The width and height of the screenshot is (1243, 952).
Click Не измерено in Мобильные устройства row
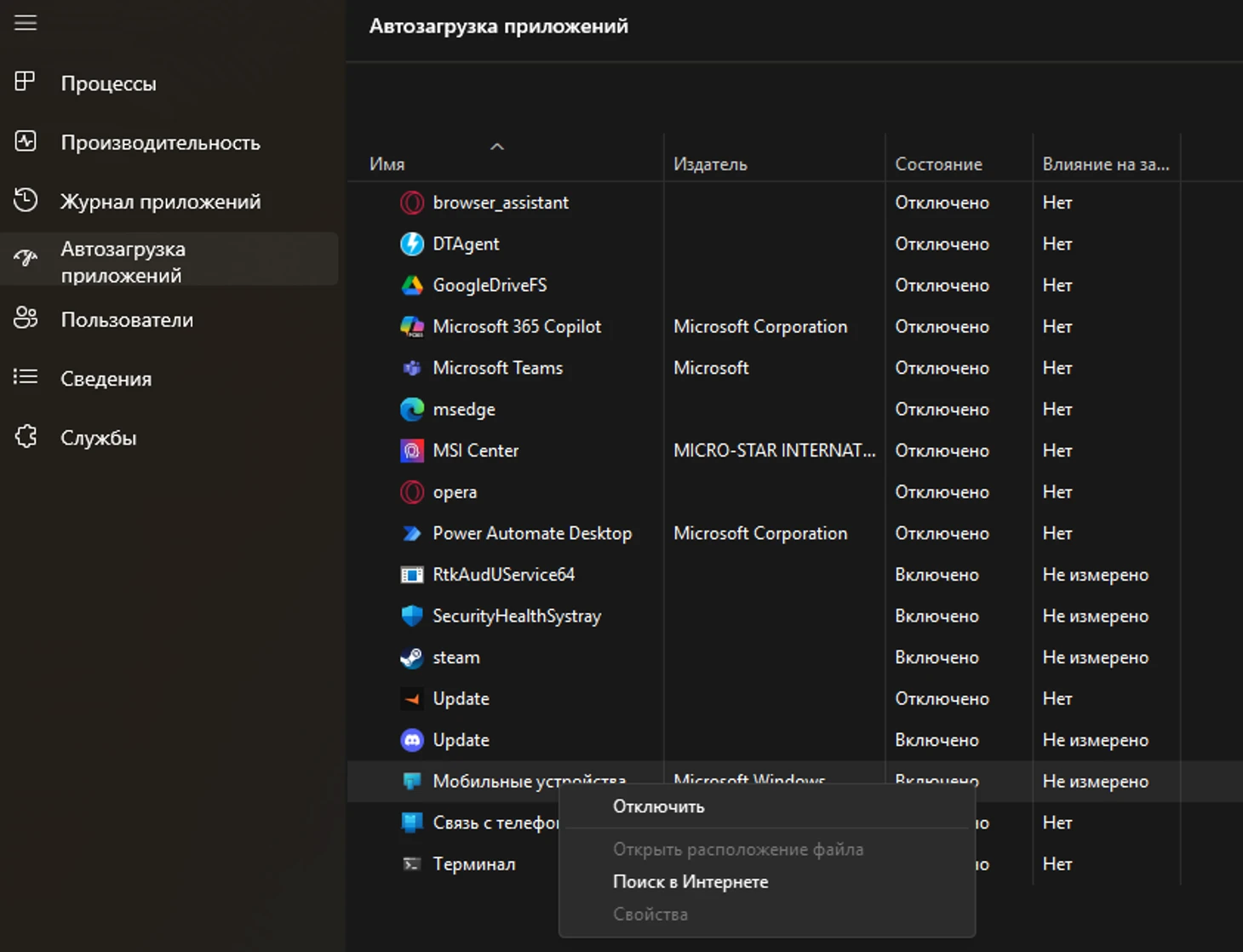pos(1096,782)
